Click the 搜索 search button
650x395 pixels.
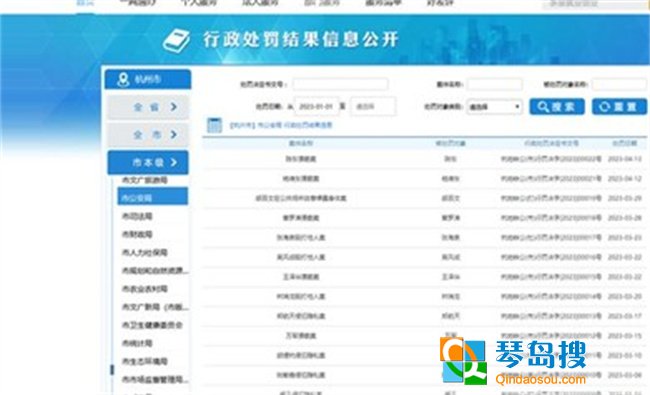[557, 107]
